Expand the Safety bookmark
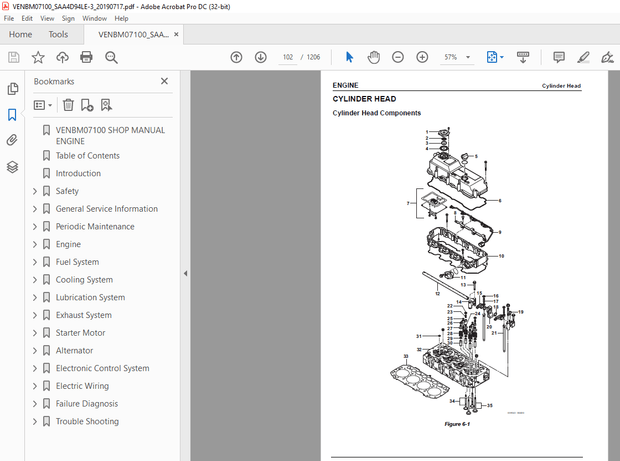This screenshot has height=461, width=620. 35,191
